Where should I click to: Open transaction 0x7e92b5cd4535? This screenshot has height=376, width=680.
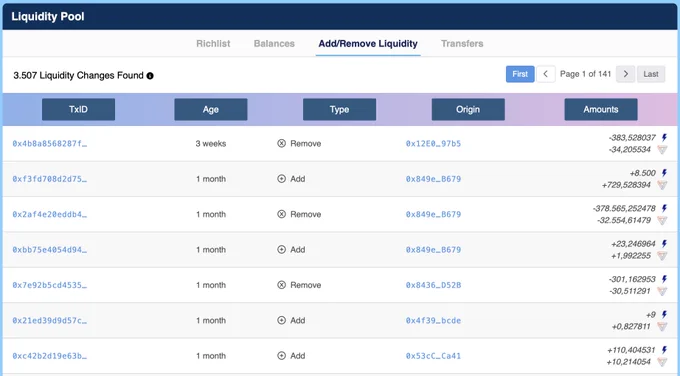49,285
